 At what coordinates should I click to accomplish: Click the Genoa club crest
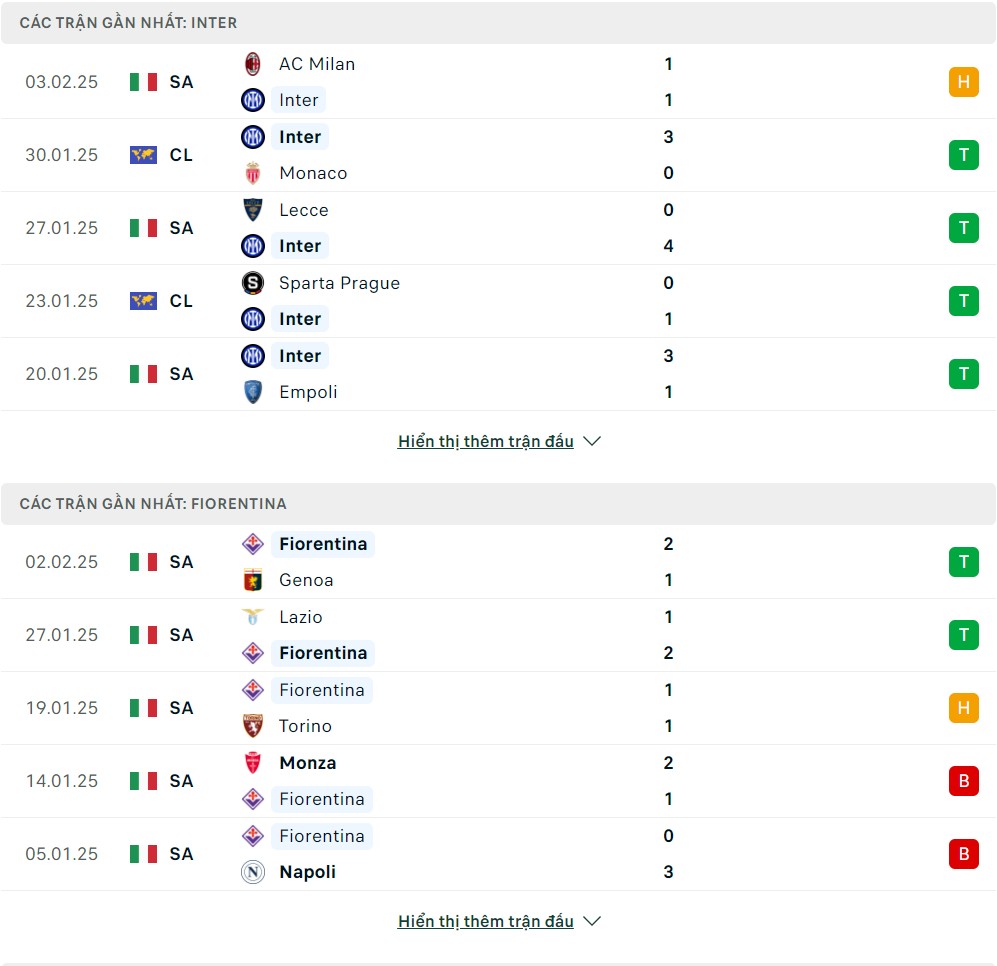click(x=252, y=580)
